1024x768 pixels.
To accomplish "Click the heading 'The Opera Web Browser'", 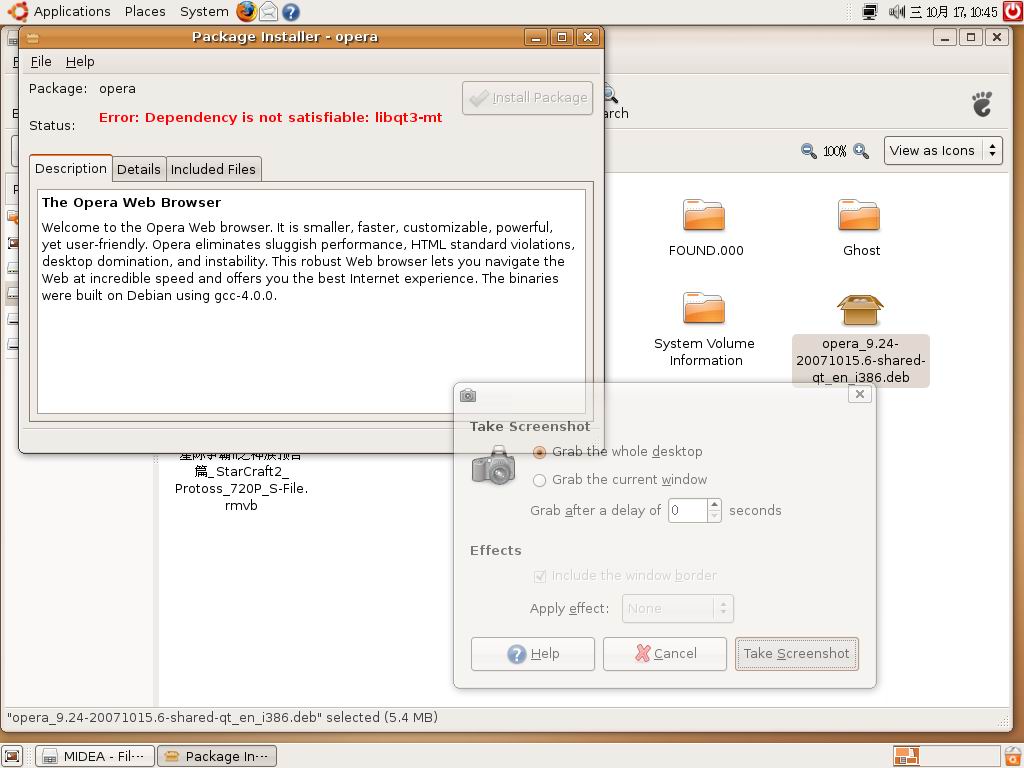I will 131,202.
